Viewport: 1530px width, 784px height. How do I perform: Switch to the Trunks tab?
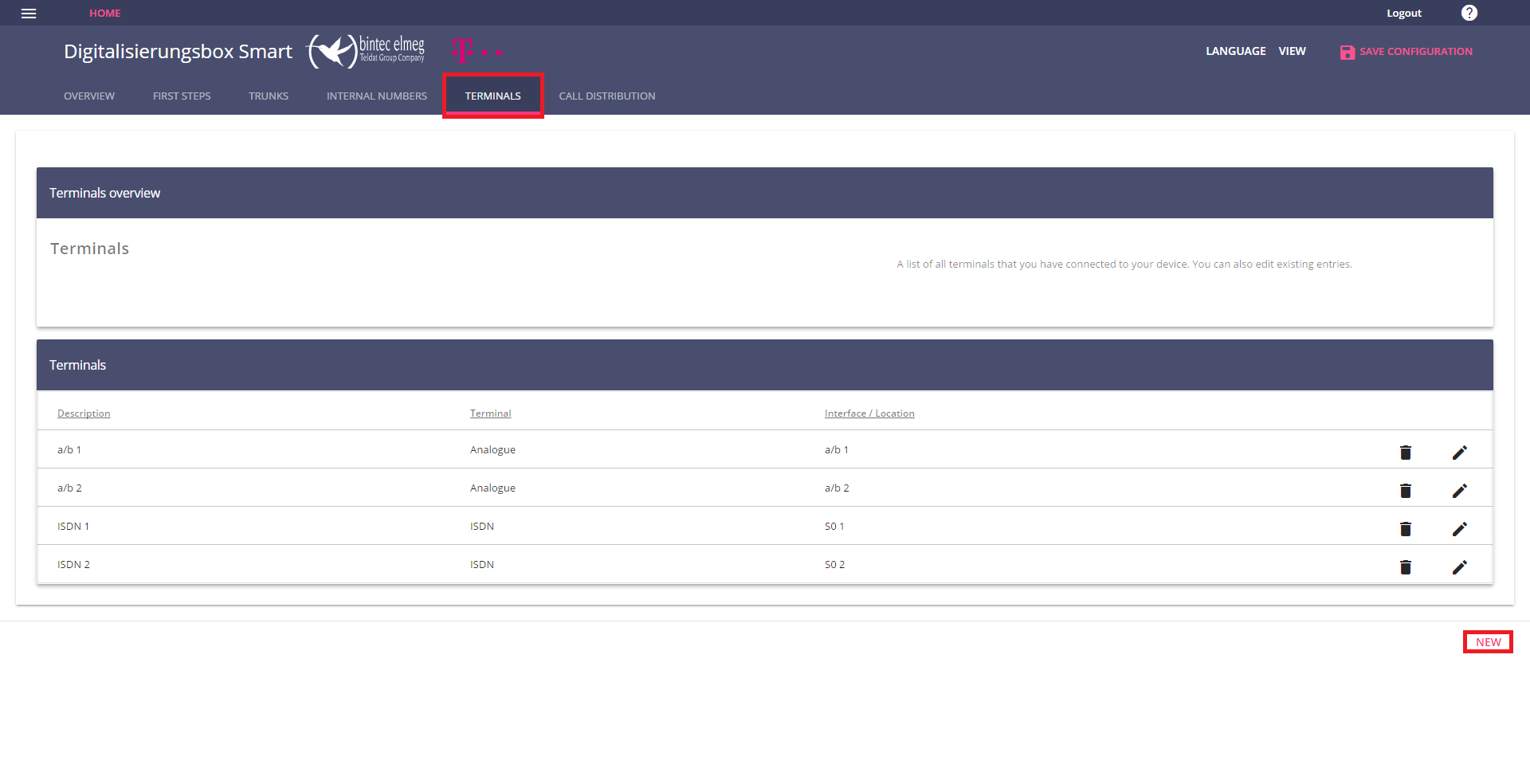pos(269,96)
